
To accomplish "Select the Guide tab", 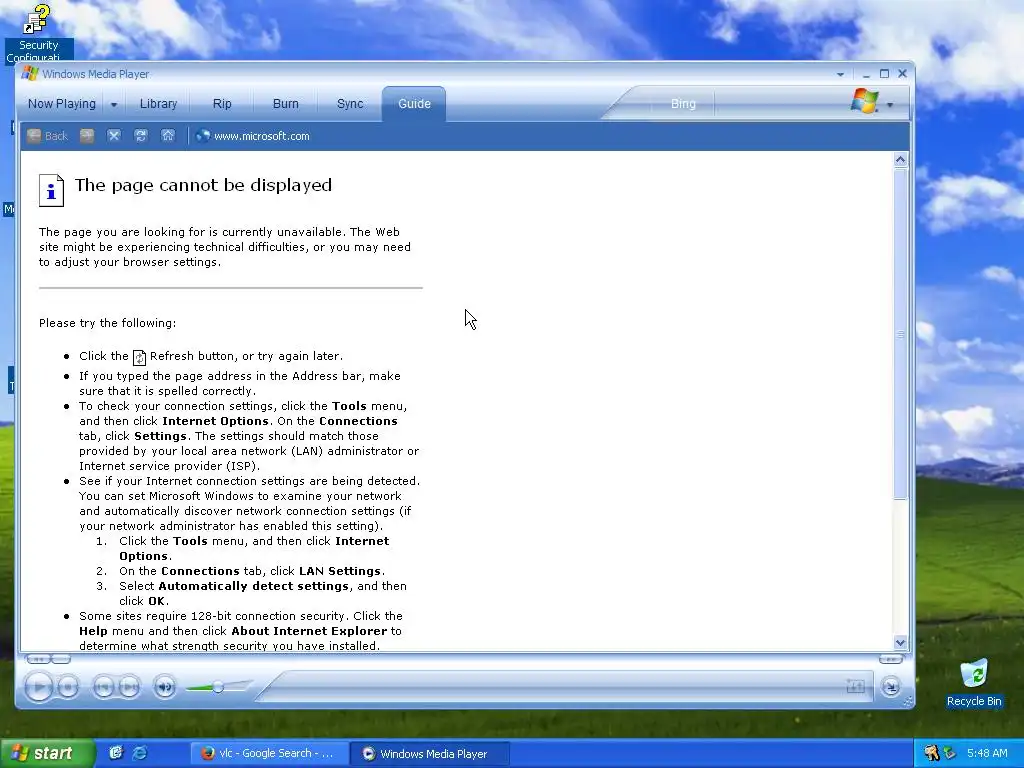I will (414, 104).
